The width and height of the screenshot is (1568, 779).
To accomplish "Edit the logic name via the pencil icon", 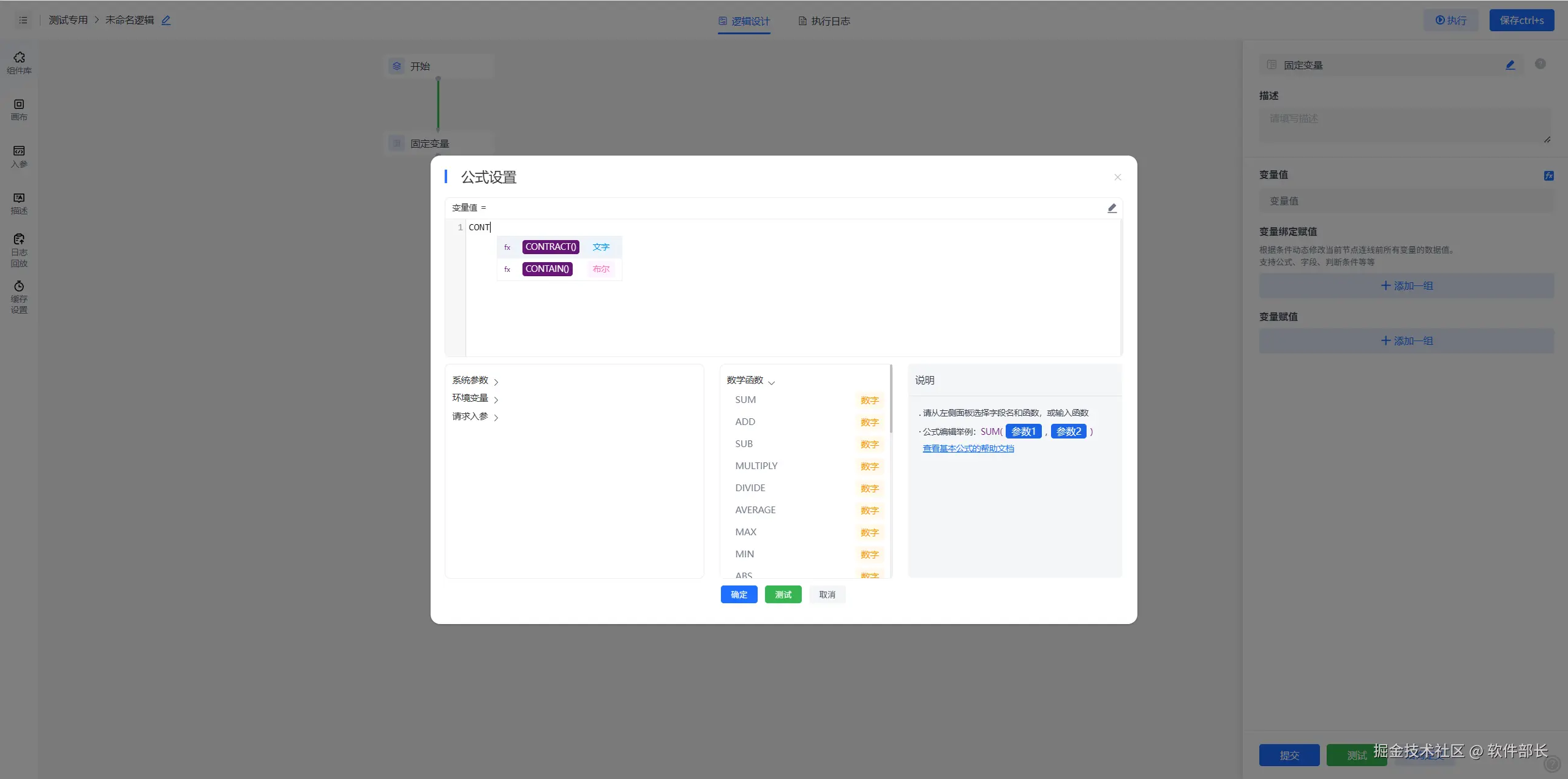I will (166, 20).
